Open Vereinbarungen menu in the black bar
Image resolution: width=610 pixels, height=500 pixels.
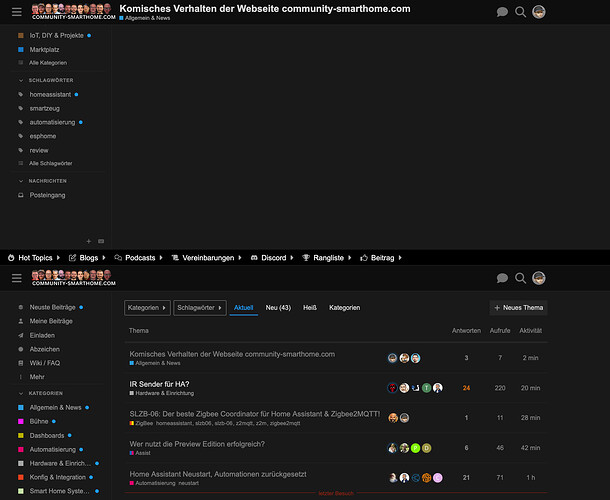pyautogui.click(x=207, y=258)
